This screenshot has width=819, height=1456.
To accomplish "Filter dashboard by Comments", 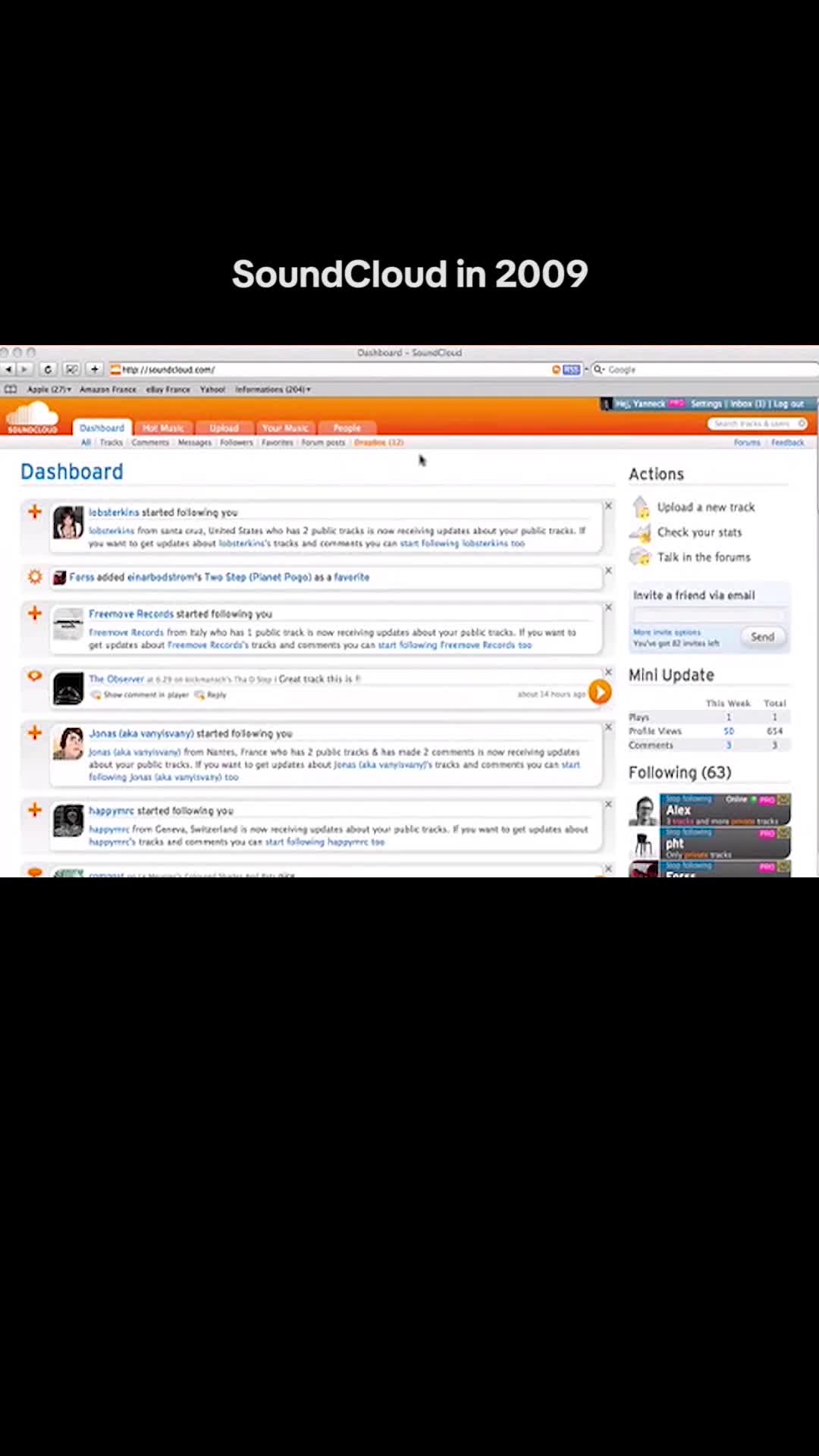I will click(x=150, y=442).
